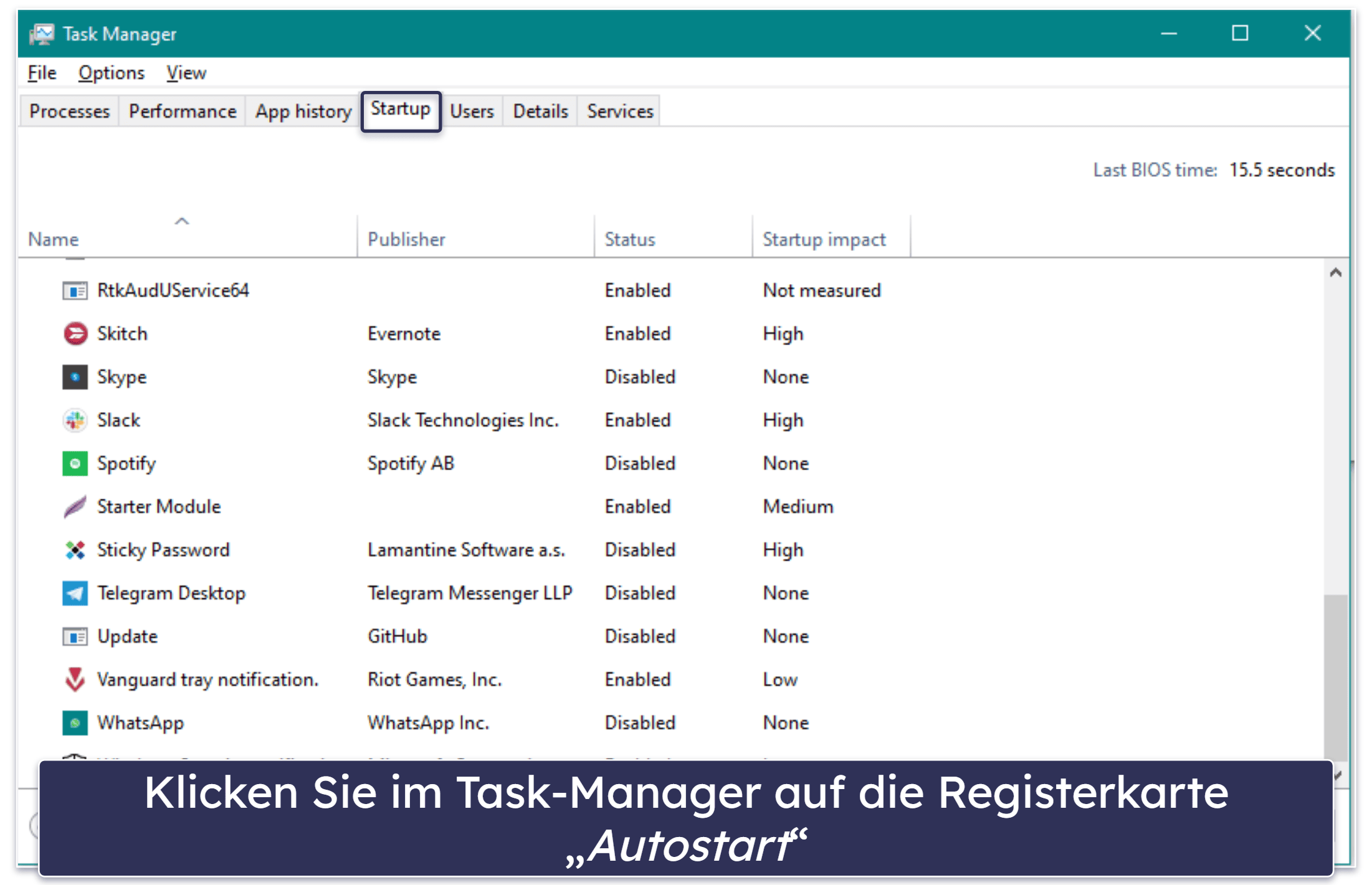Image resolution: width=1372 pixels, height=885 pixels.
Task: Click the WhatsApp entry name
Action: click(x=140, y=724)
